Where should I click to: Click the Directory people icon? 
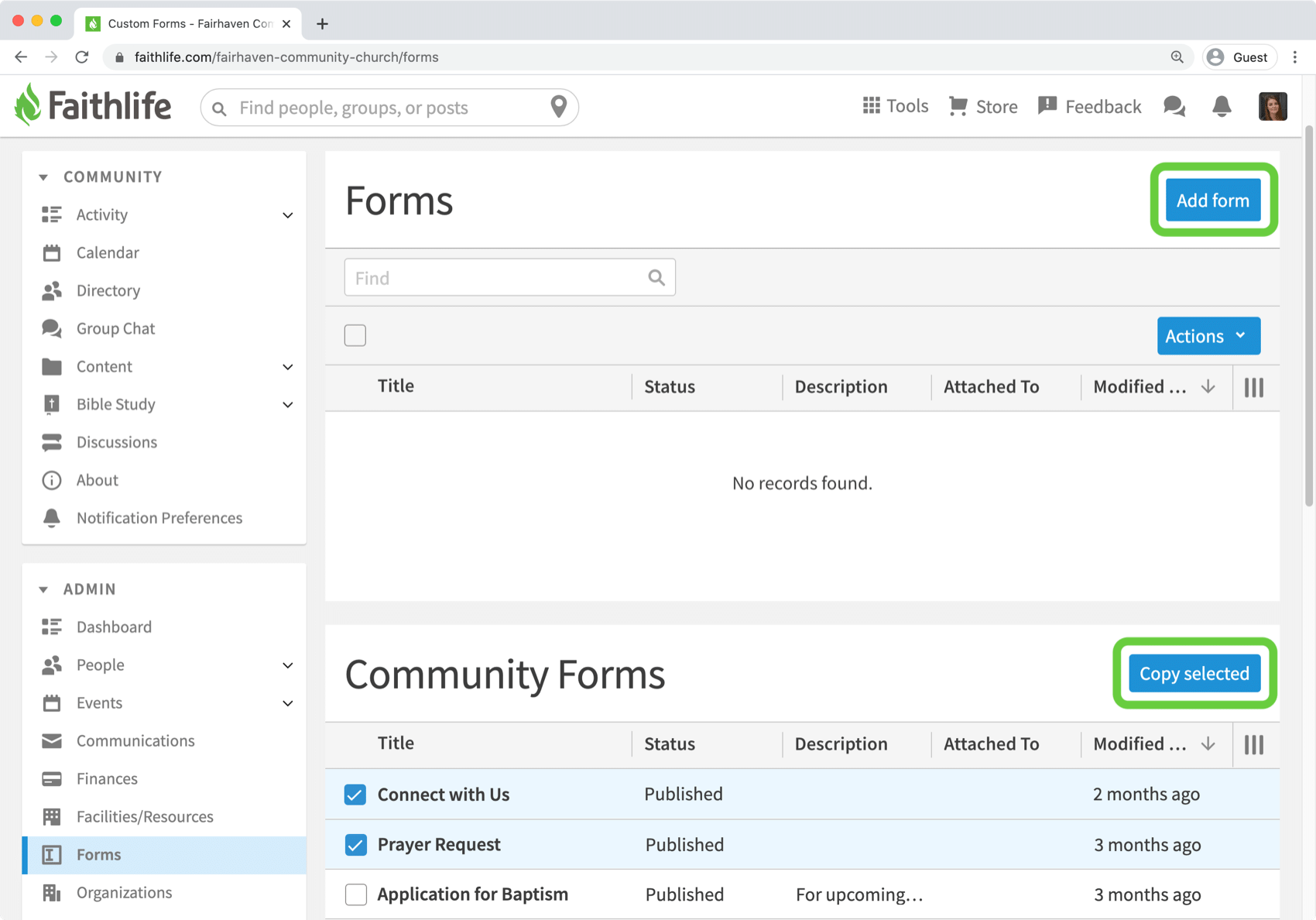(x=52, y=290)
